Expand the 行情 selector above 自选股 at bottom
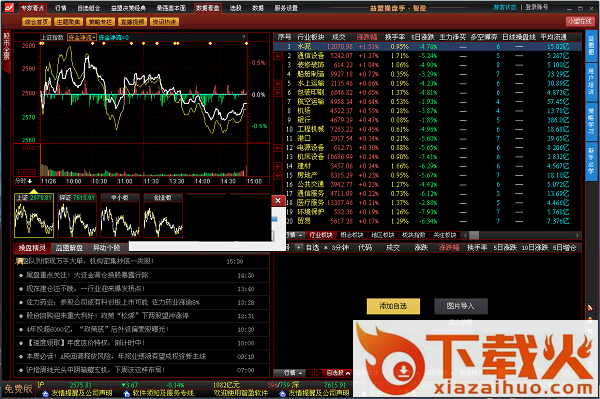 tap(293, 373)
